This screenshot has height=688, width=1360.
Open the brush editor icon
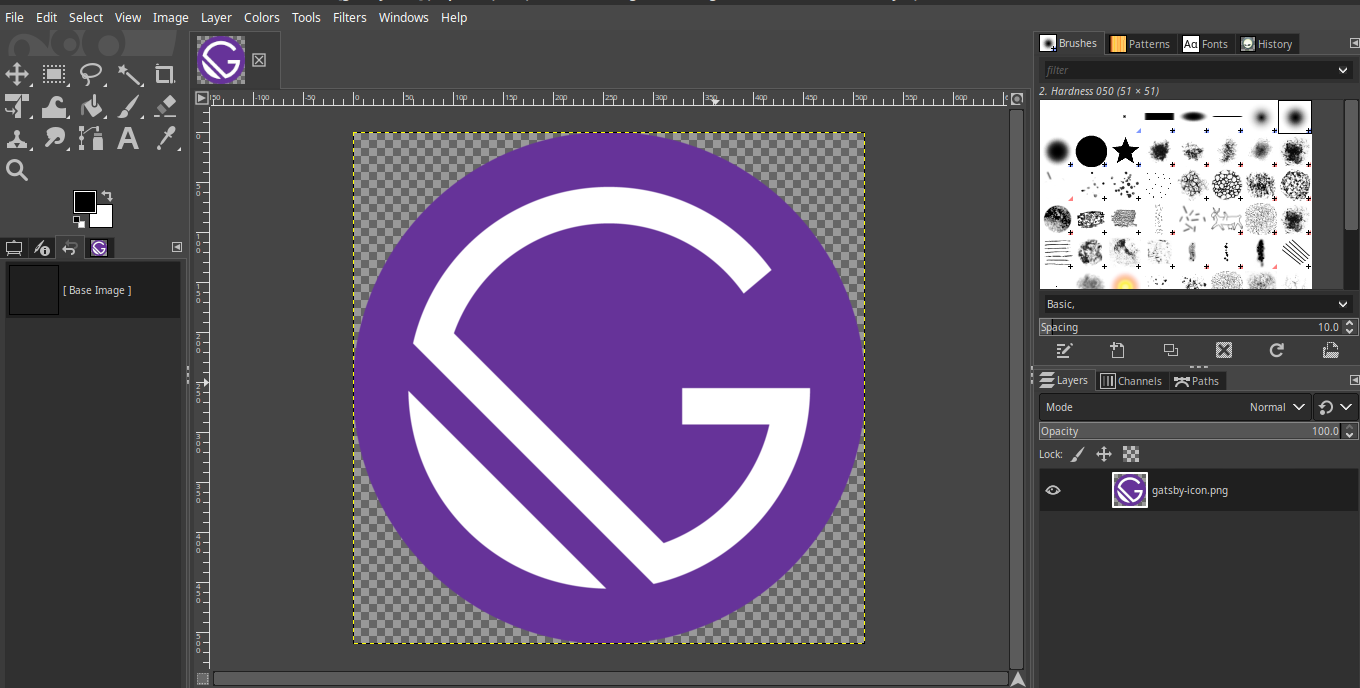[x=1064, y=350]
